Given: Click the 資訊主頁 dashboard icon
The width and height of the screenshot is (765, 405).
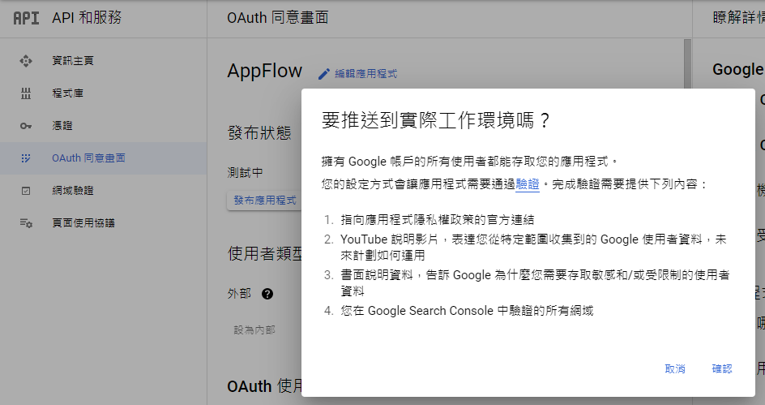Looking at the screenshot, I should click(26, 61).
